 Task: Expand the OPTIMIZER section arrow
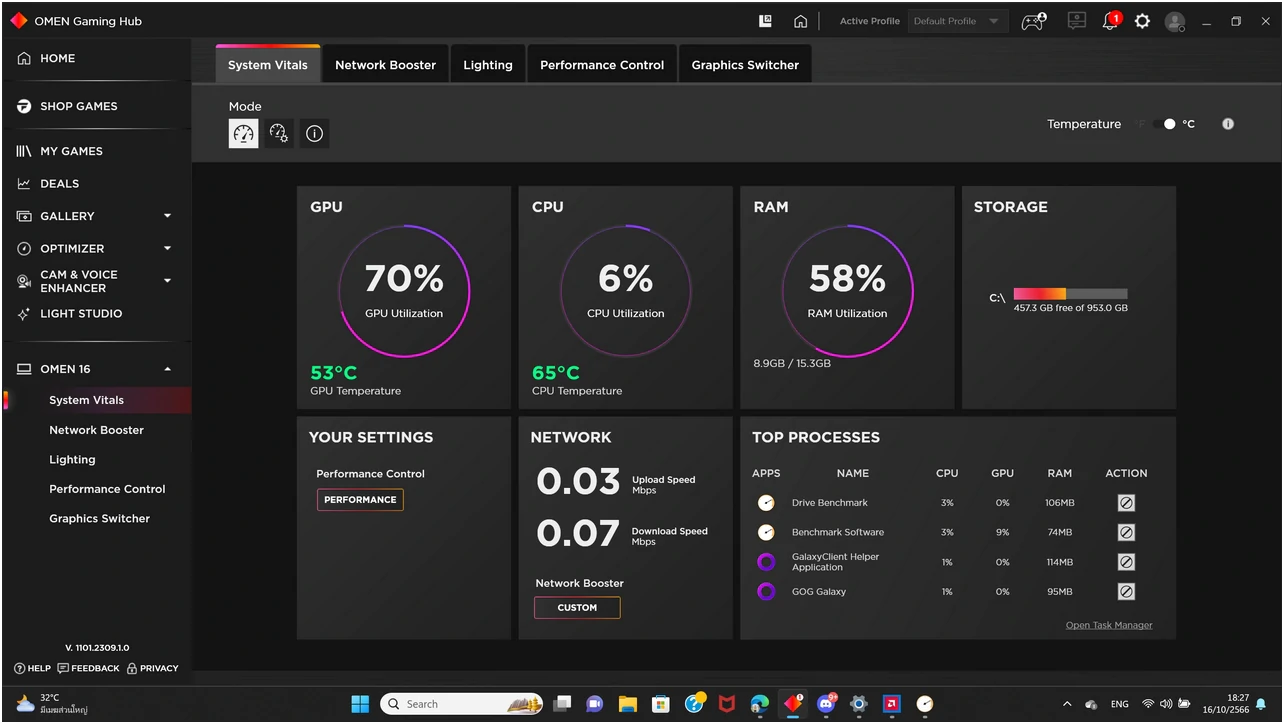pos(167,249)
